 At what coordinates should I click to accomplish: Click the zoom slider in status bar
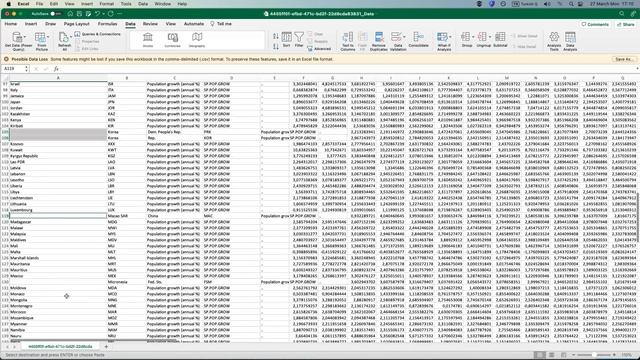594,355
